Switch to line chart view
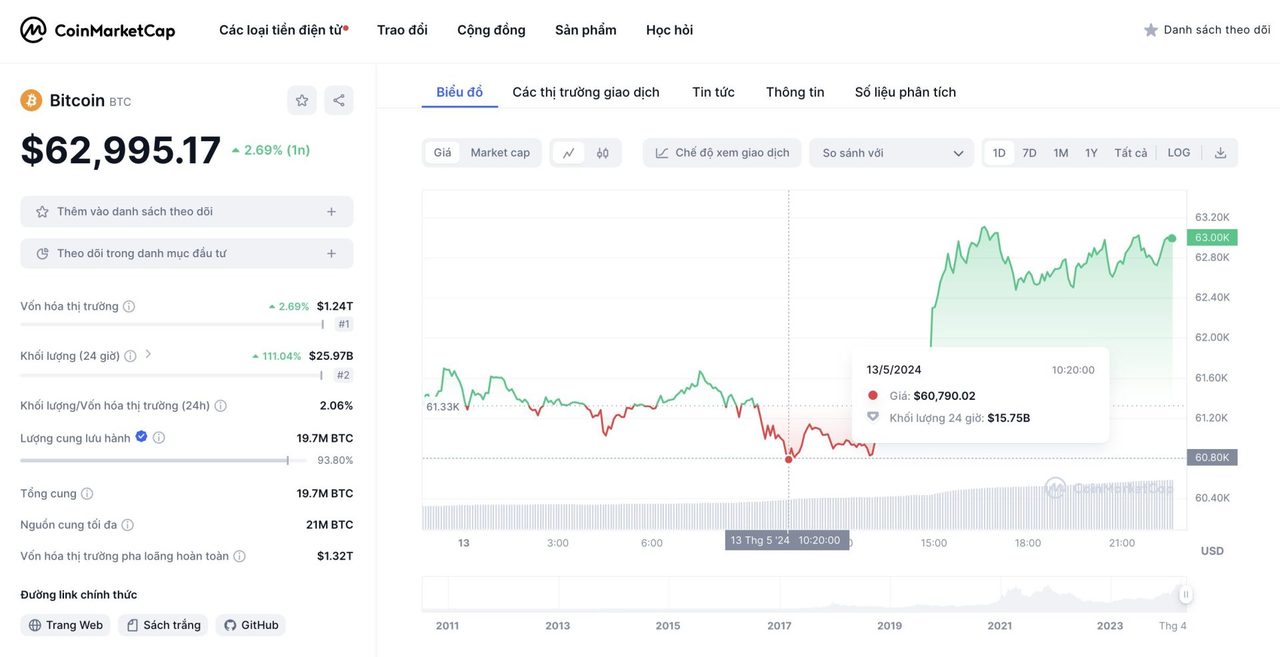This screenshot has width=1280, height=657. click(x=569, y=153)
